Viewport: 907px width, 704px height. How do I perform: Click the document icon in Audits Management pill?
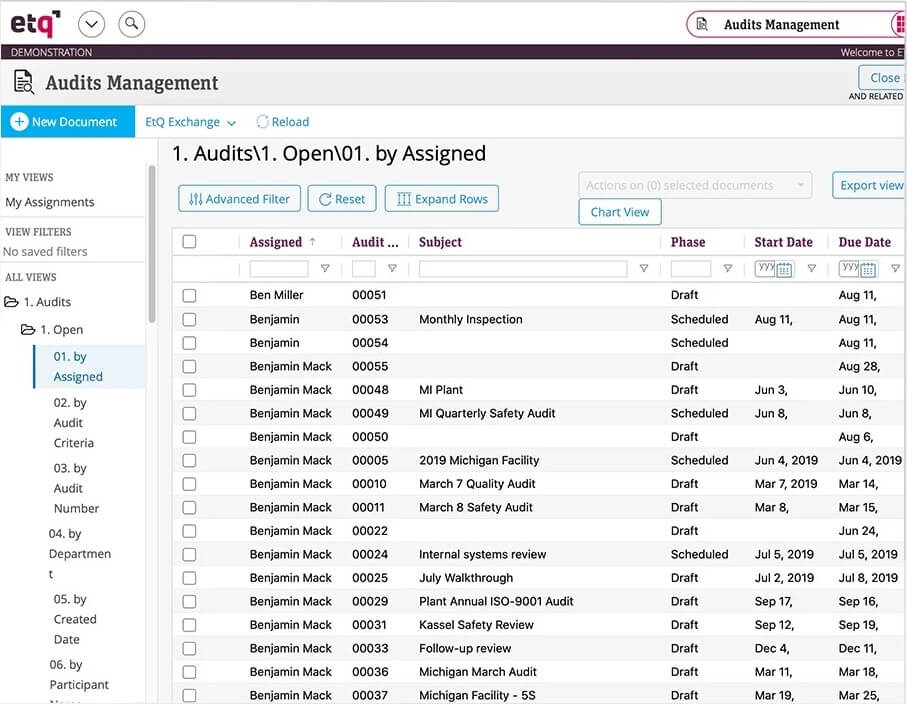coord(702,24)
